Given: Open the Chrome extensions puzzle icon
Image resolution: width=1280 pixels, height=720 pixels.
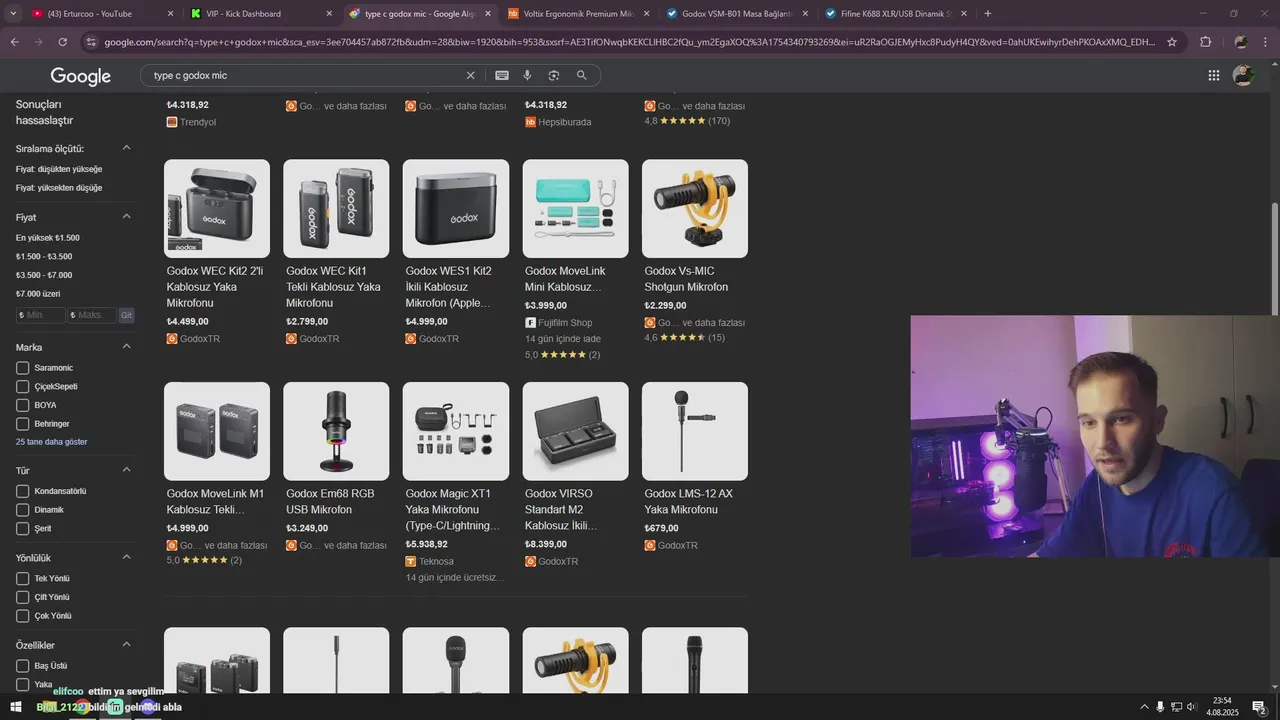Looking at the screenshot, I should [1205, 42].
